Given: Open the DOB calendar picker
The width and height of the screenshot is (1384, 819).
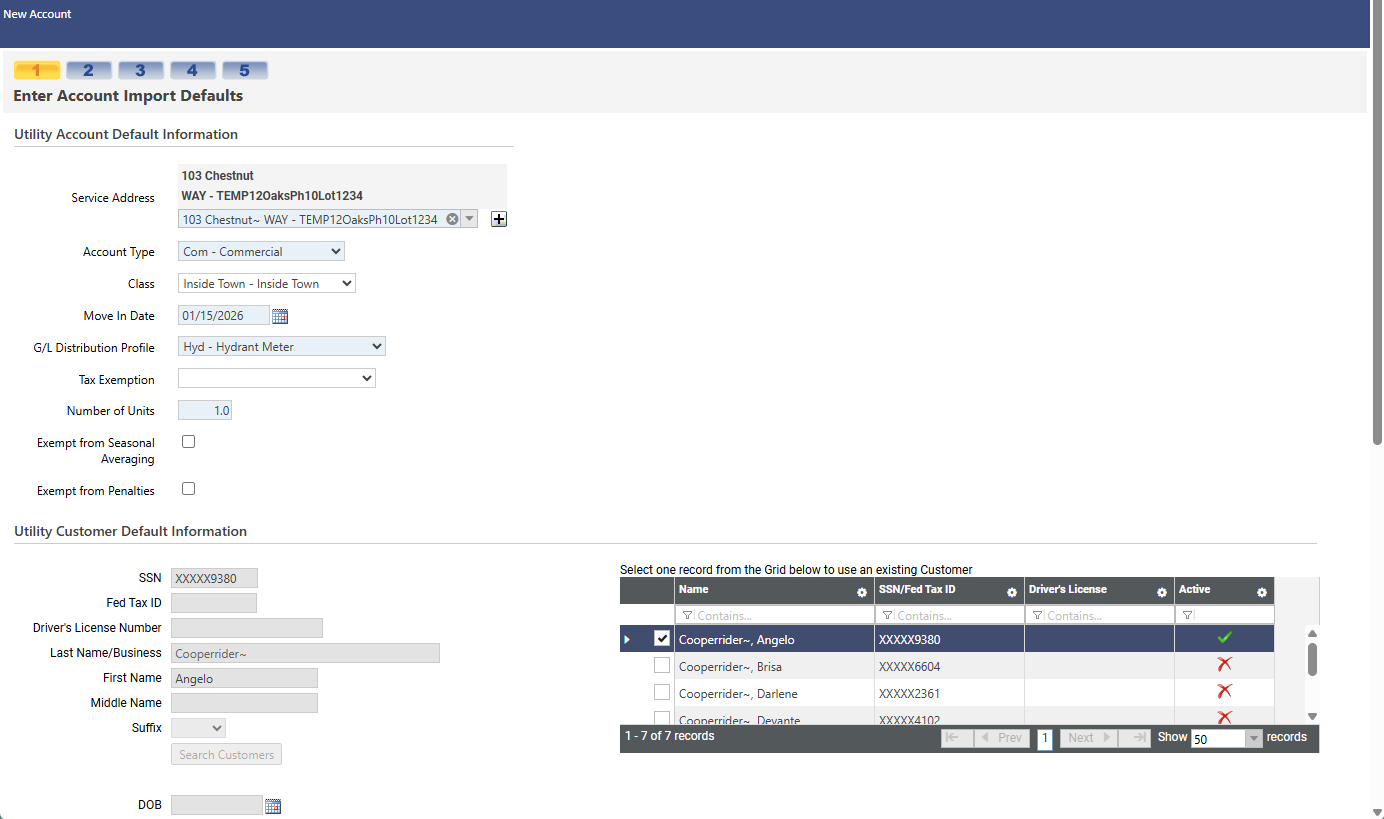Looking at the screenshot, I should tap(273, 806).
